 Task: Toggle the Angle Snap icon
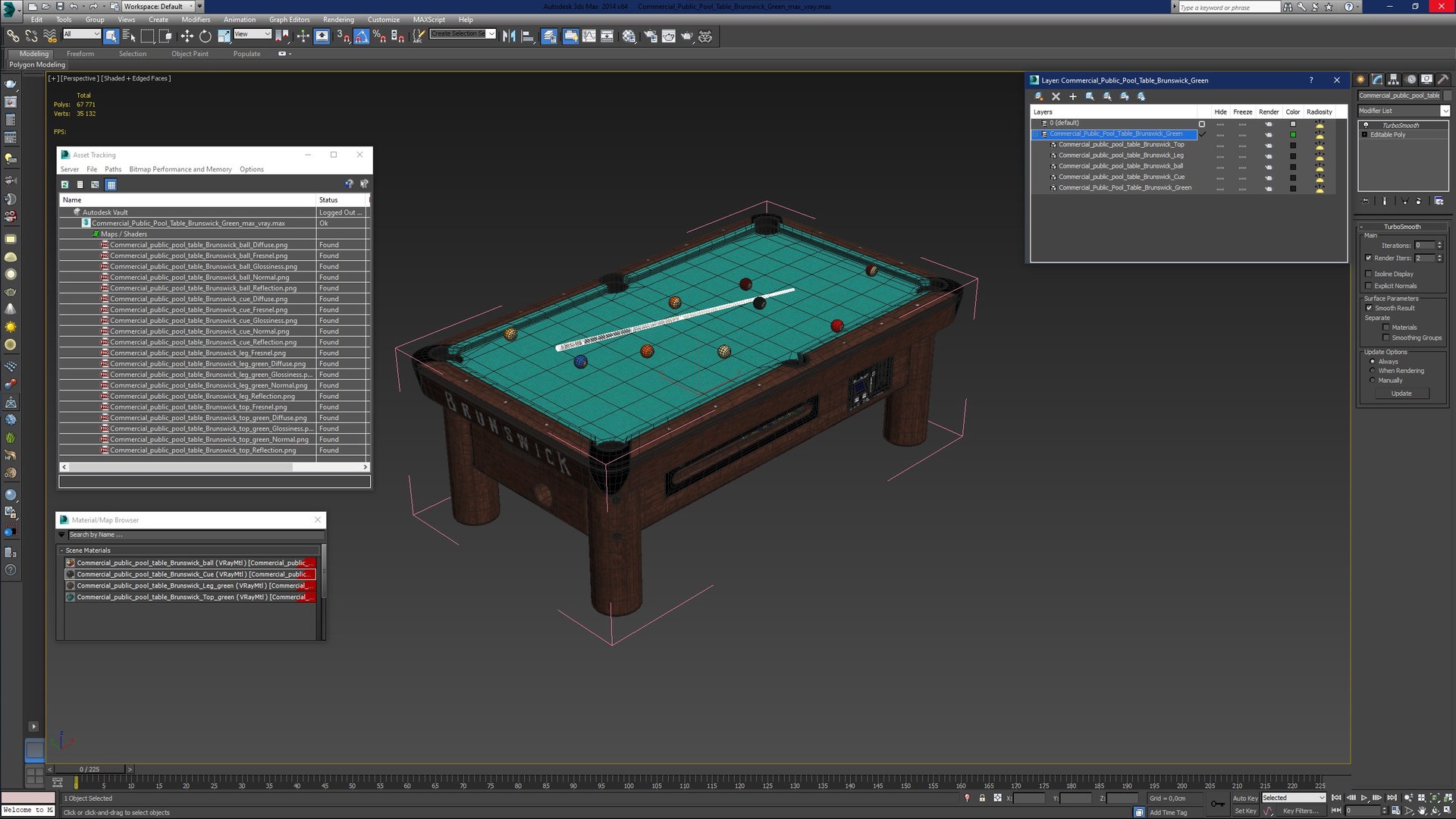(x=361, y=36)
